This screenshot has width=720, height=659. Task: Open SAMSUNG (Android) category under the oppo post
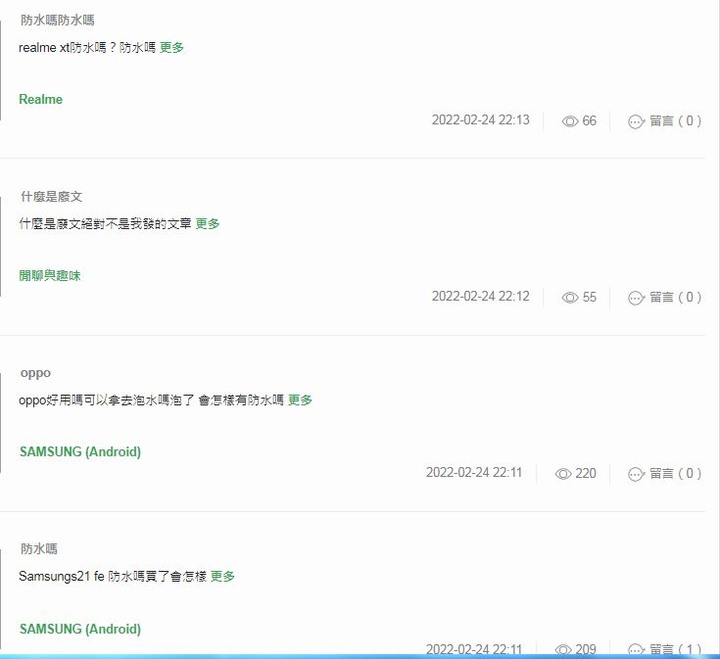80,452
